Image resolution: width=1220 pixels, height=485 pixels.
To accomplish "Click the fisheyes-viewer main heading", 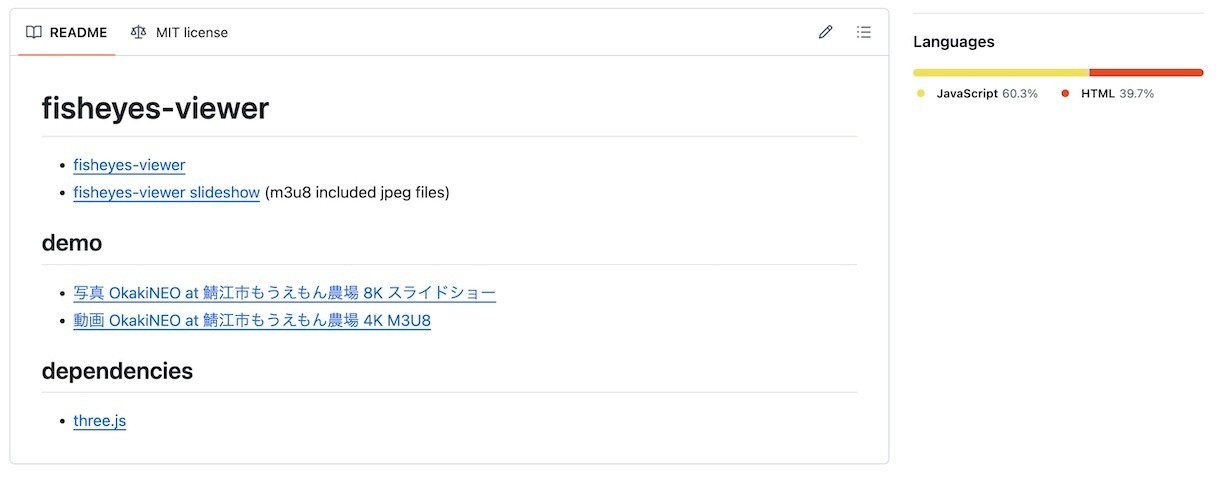I will click(155, 108).
